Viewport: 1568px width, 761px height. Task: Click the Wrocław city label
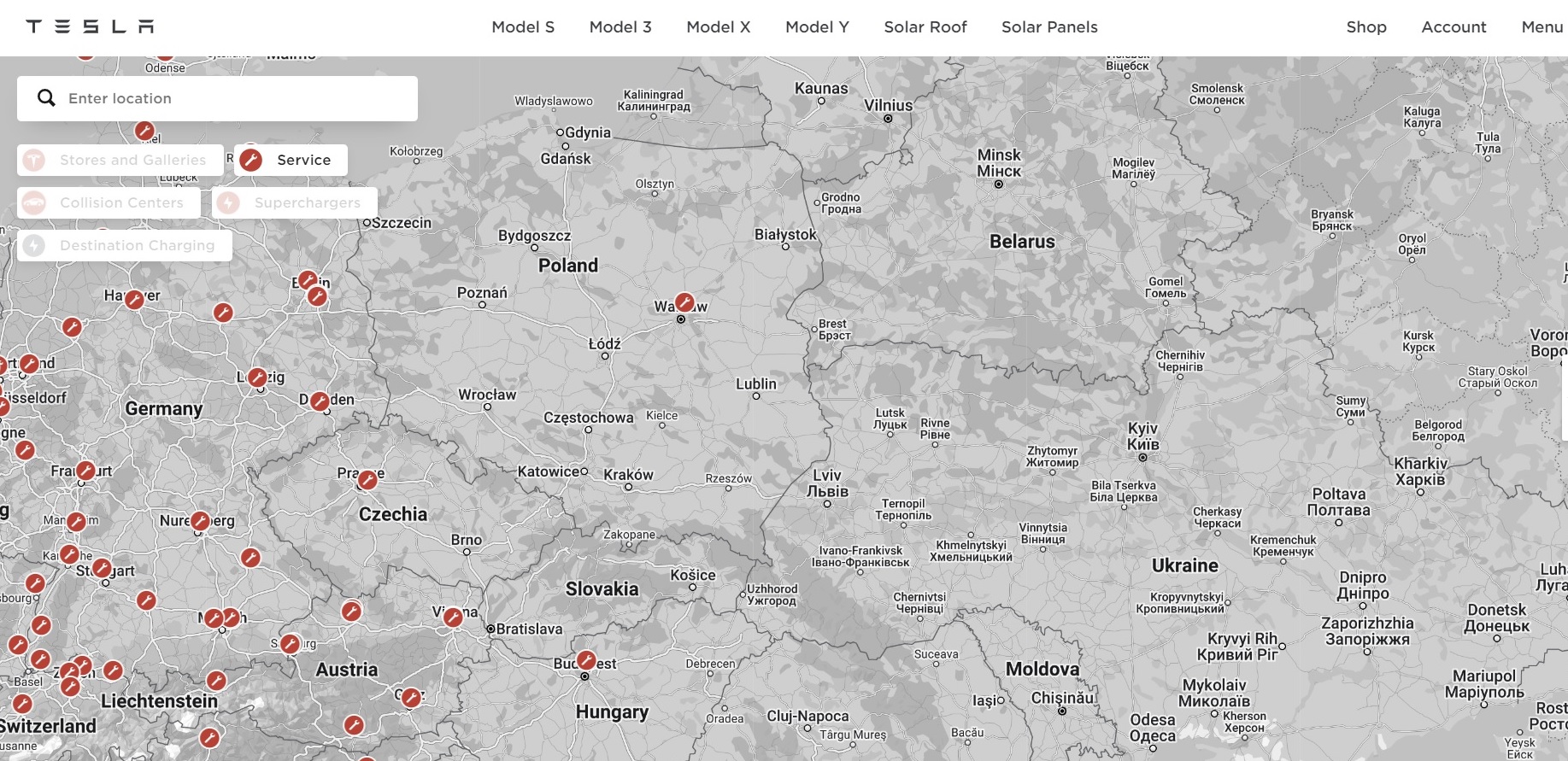487,395
